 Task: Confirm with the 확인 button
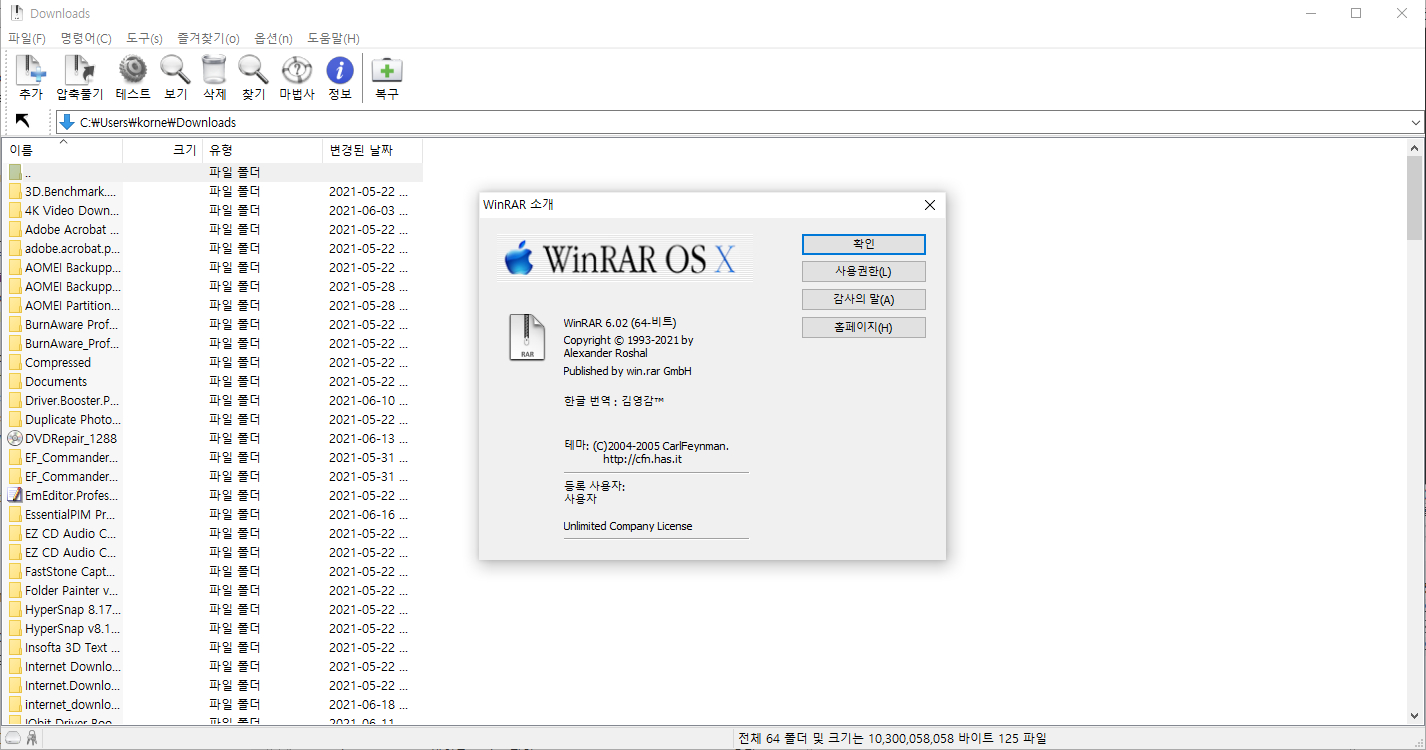(x=864, y=244)
